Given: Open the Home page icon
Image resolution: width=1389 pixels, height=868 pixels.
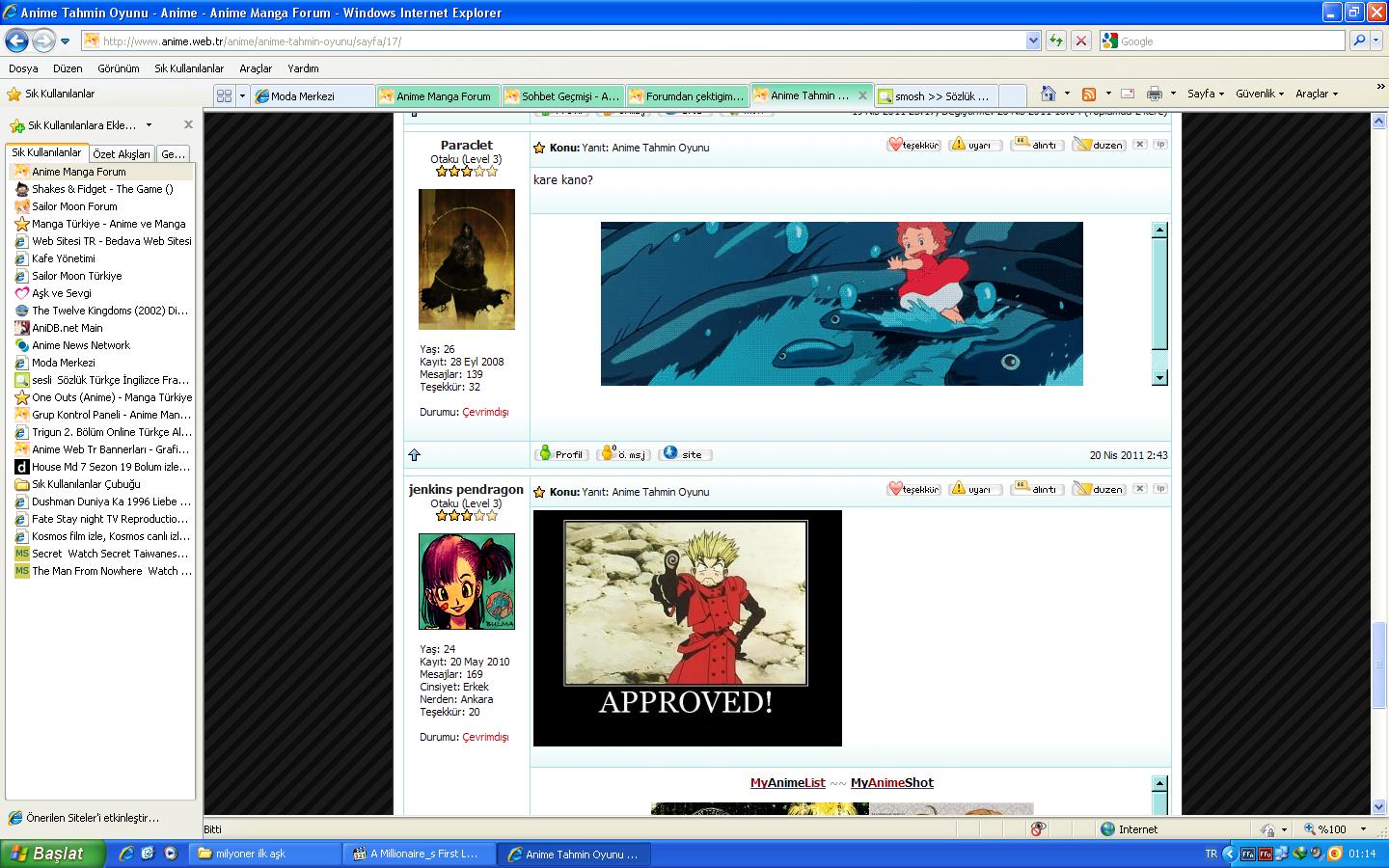Looking at the screenshot, I should pos(1049,94).
